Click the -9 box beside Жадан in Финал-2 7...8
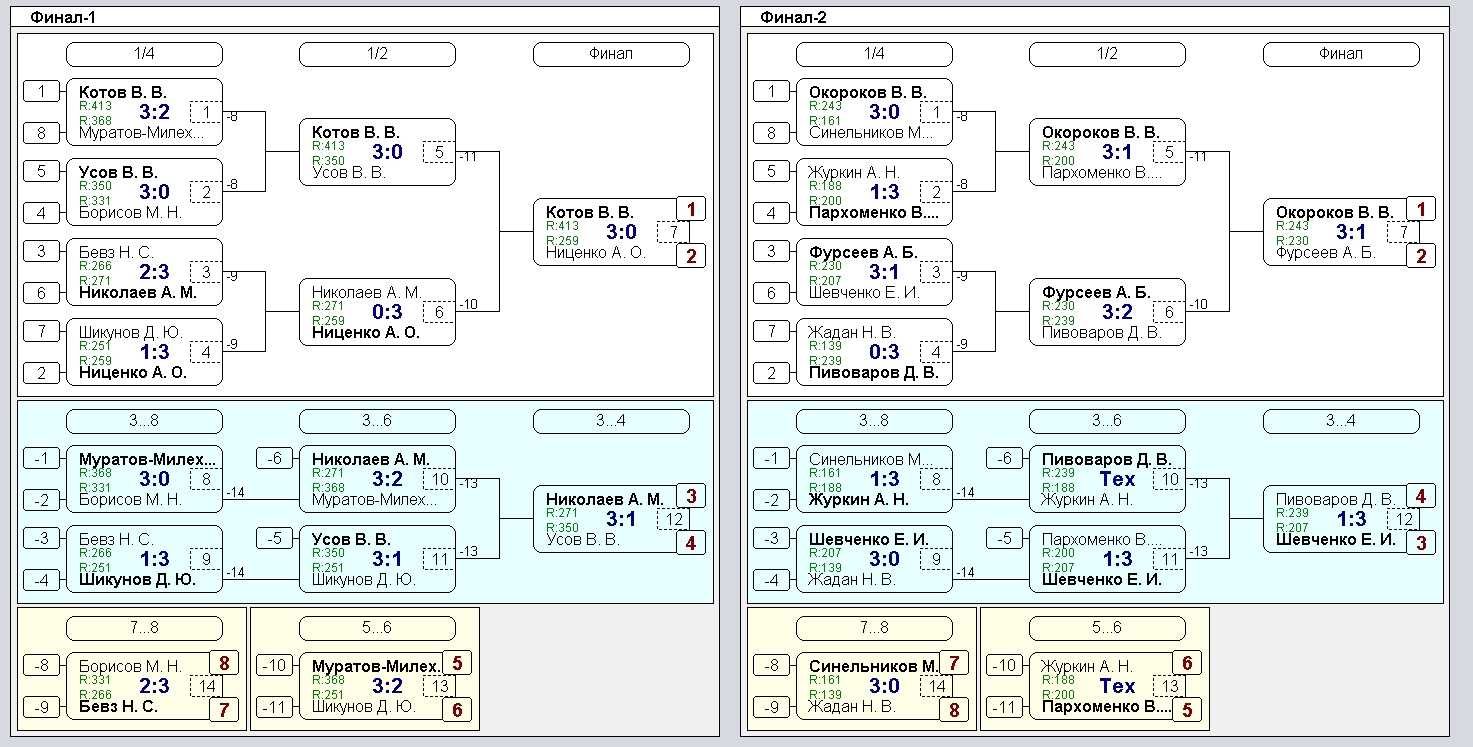Viewport: 1473px width, 747px height. point(772,706)
